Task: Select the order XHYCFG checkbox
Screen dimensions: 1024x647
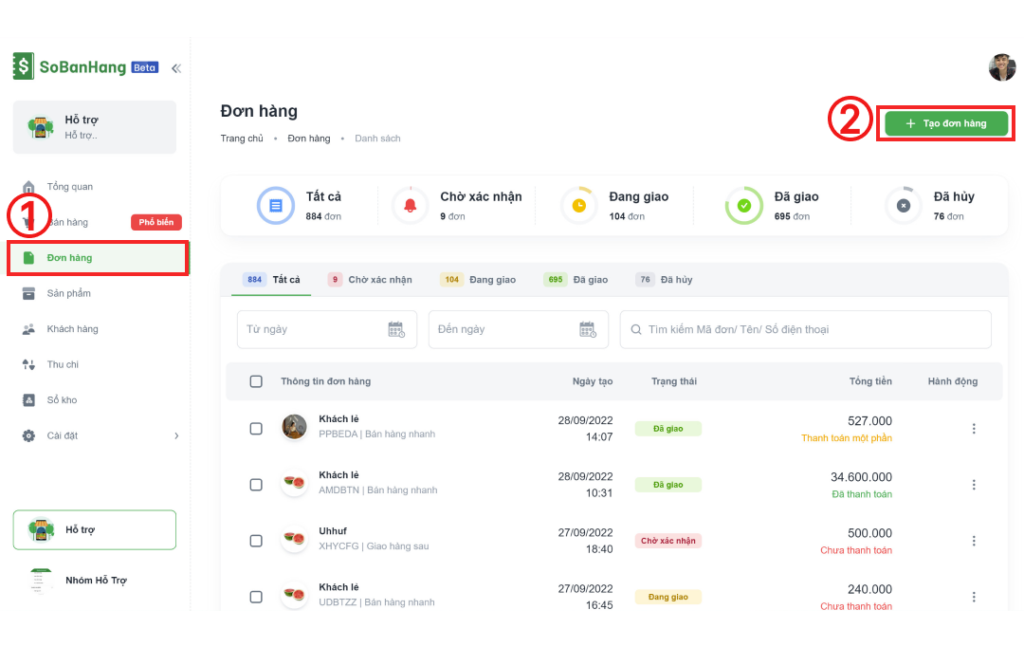Action: click(256, 540)
